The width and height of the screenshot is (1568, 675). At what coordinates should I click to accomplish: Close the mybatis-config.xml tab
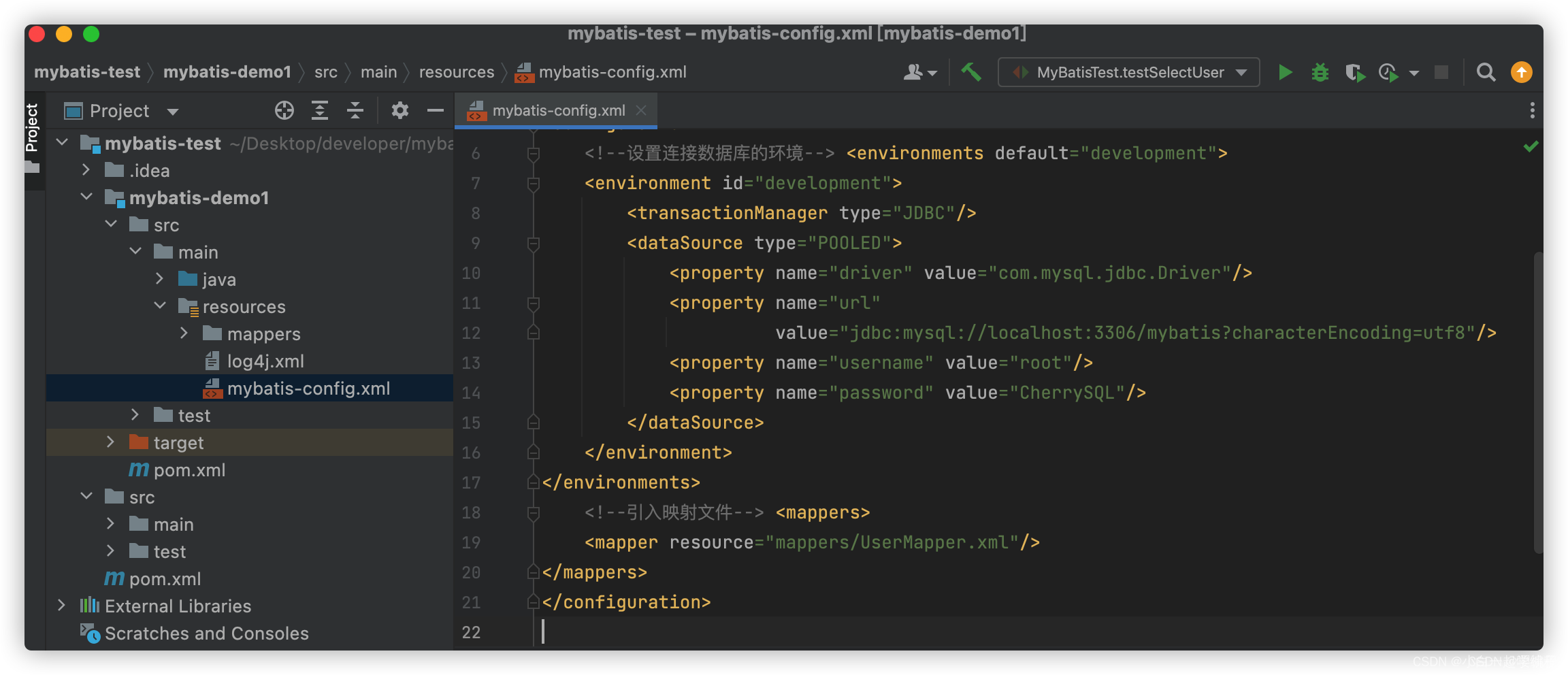click(641, 110)
